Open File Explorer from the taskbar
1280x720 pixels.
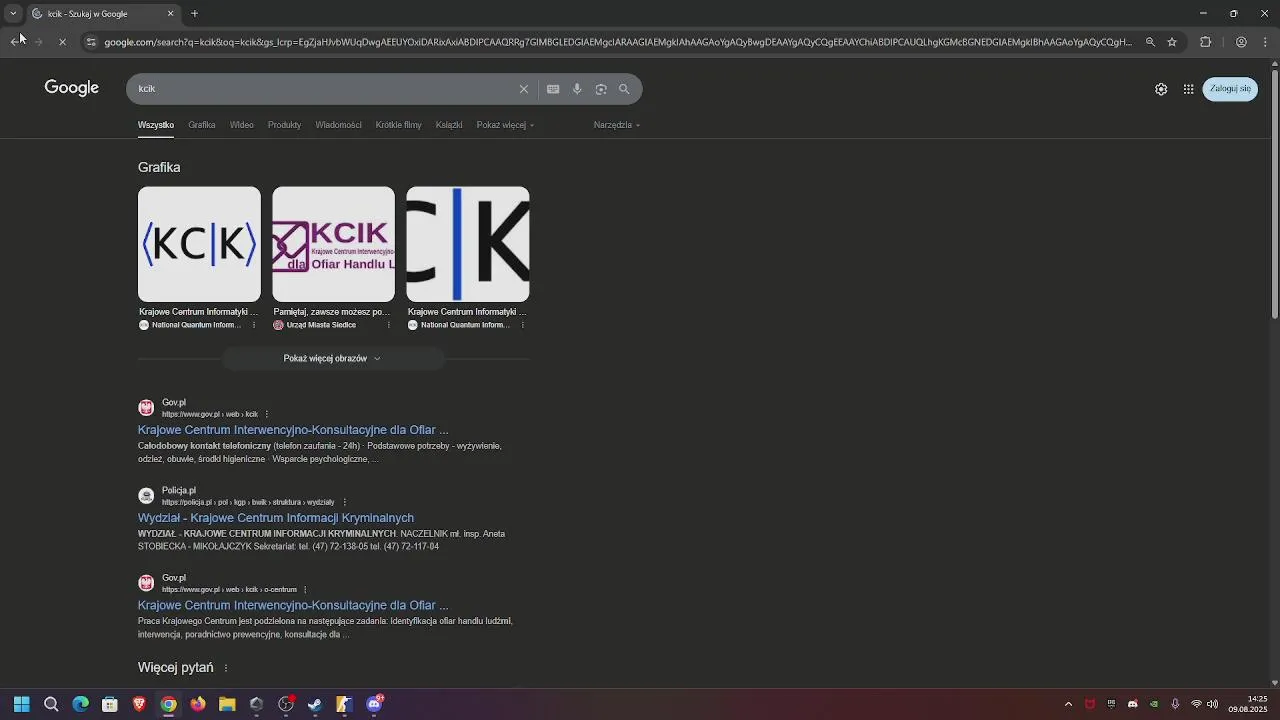coord(227,704)
